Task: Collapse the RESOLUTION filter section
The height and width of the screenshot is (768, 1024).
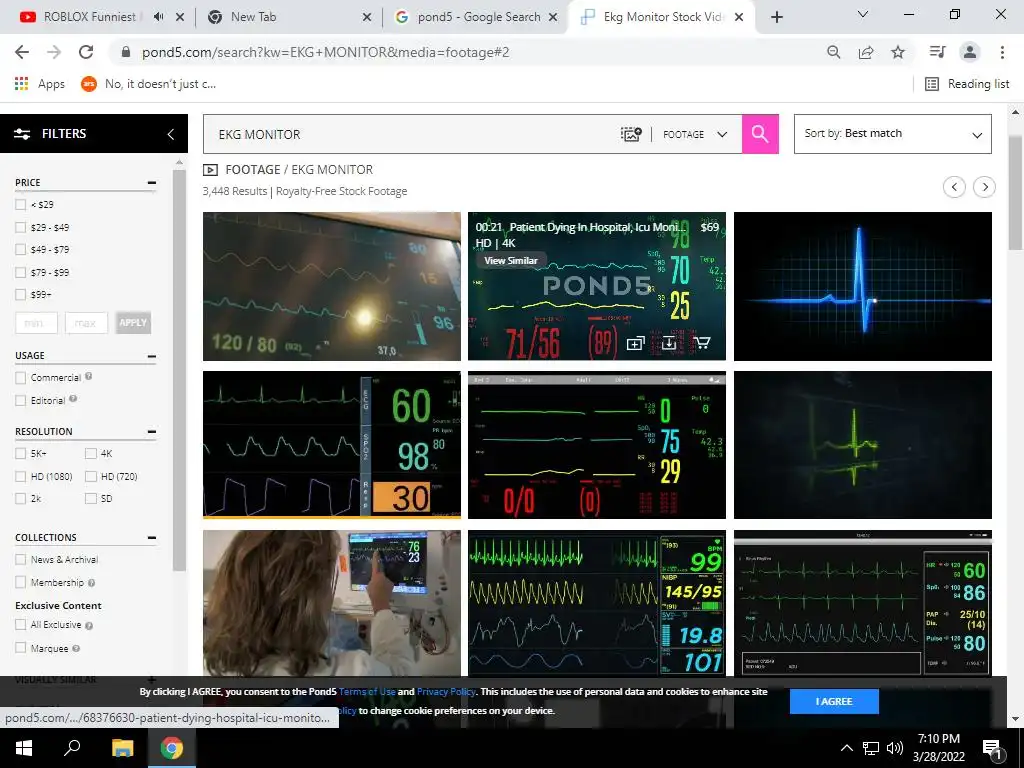Action: pyautogui.click(x=152, y=432)
